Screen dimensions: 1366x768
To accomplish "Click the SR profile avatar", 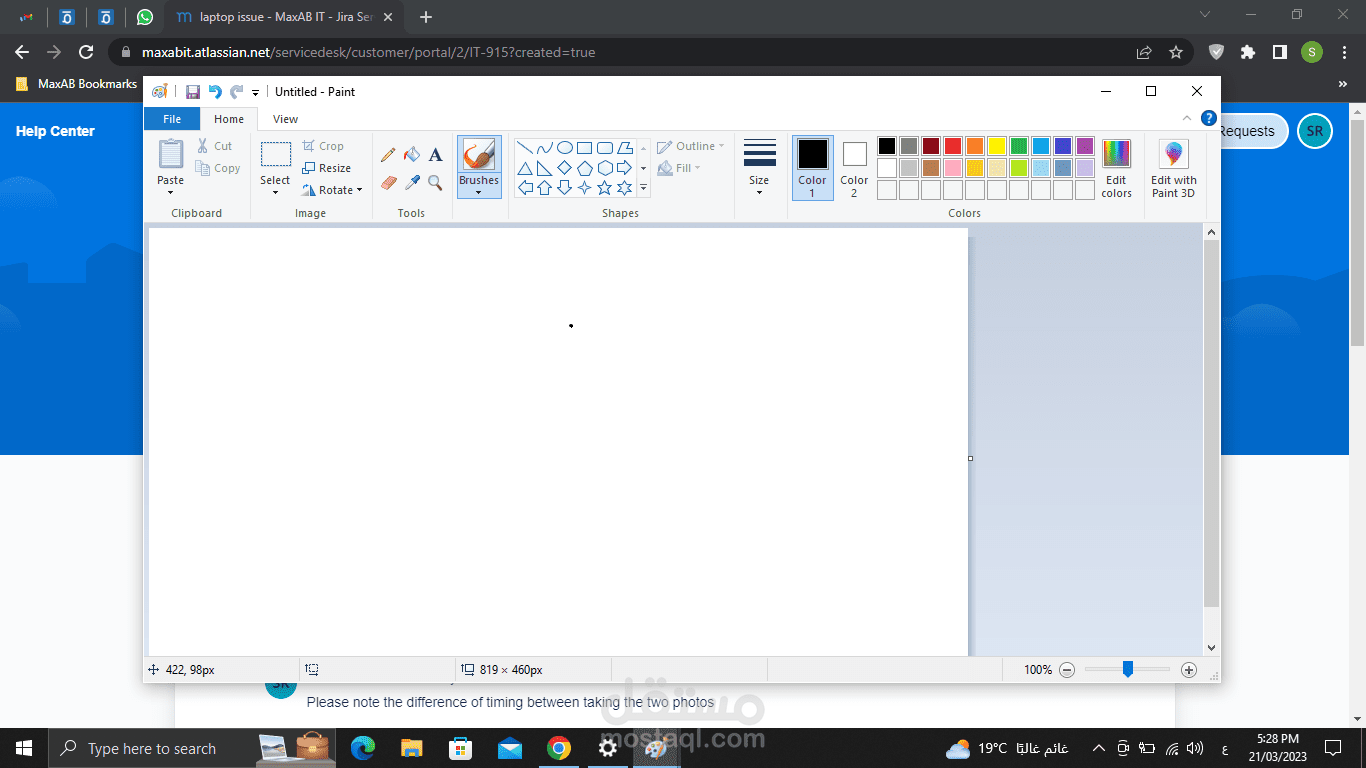I will (x=1315, y=131).
